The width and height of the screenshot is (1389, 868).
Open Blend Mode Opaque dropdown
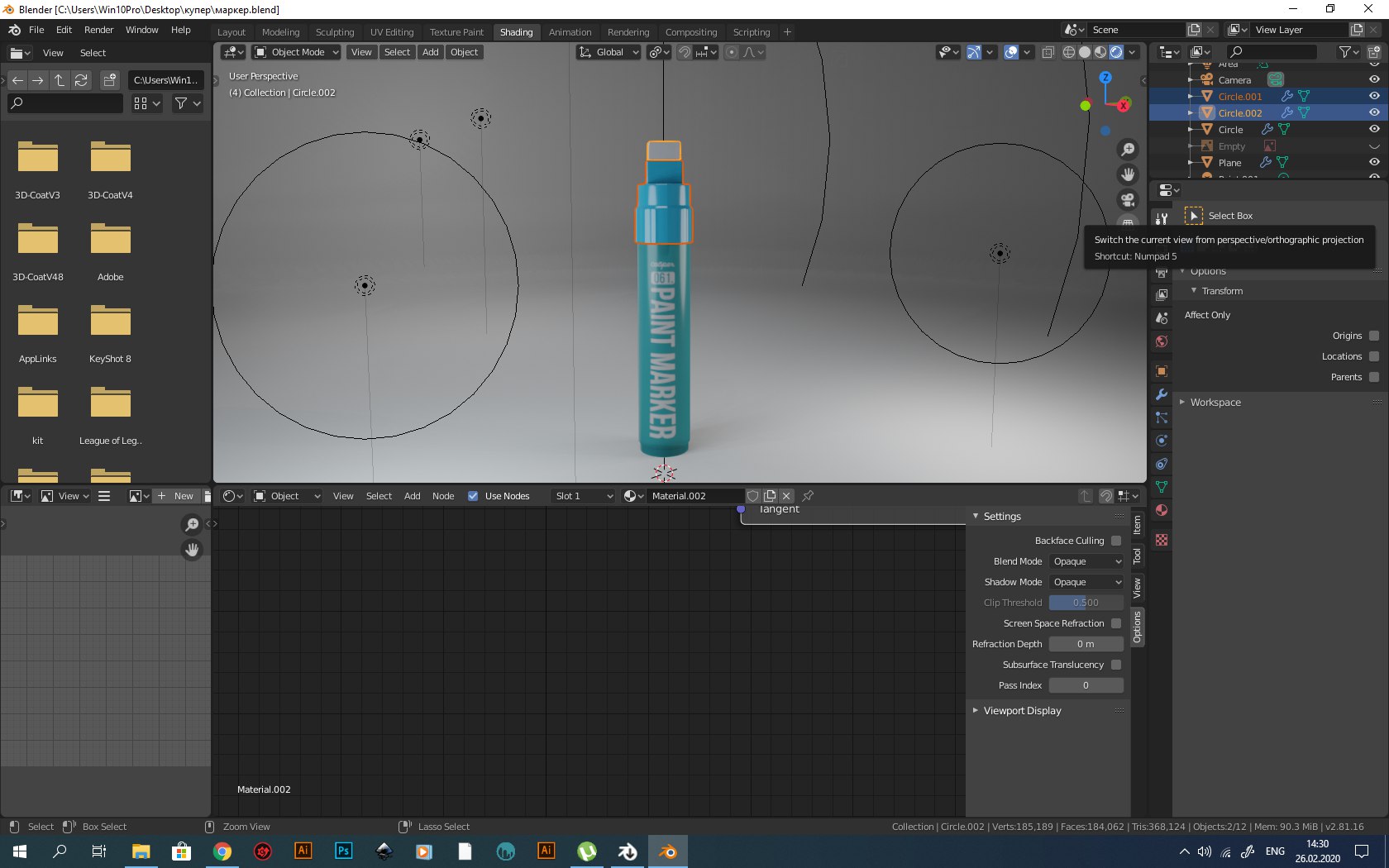pos(1086,561)
